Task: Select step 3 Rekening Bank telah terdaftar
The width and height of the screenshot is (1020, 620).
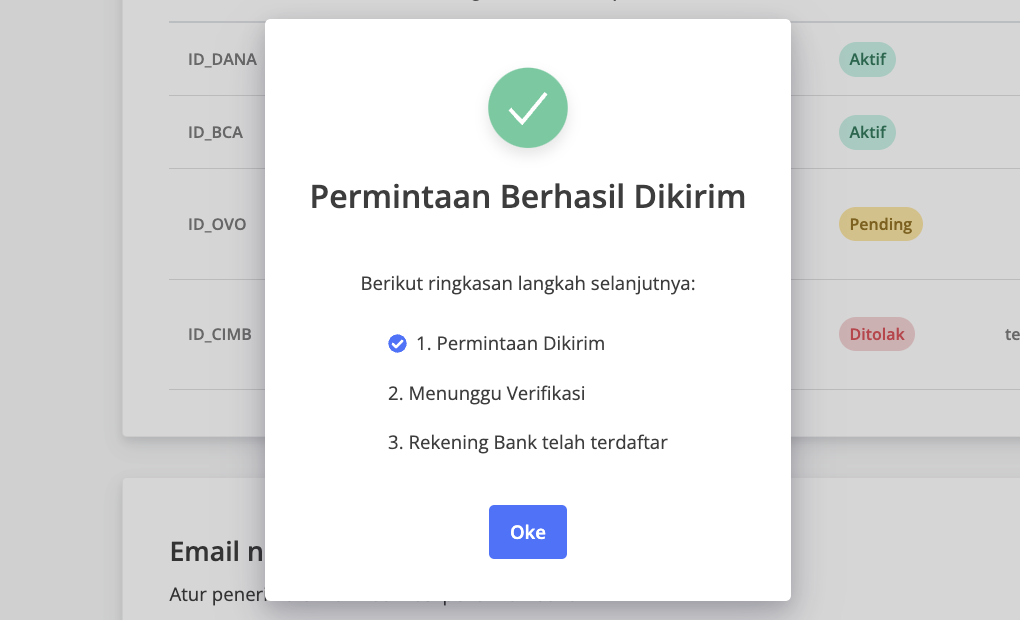Action: click(x=528, y=442)
